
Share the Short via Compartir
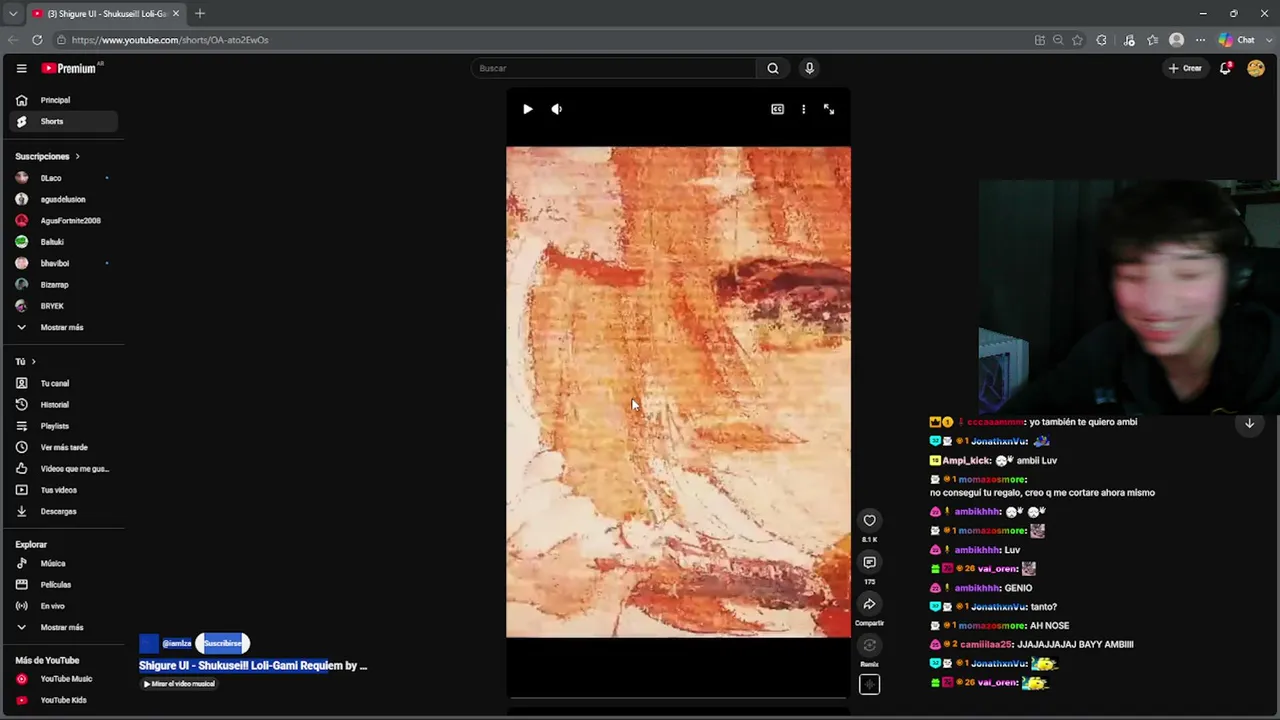869,604
